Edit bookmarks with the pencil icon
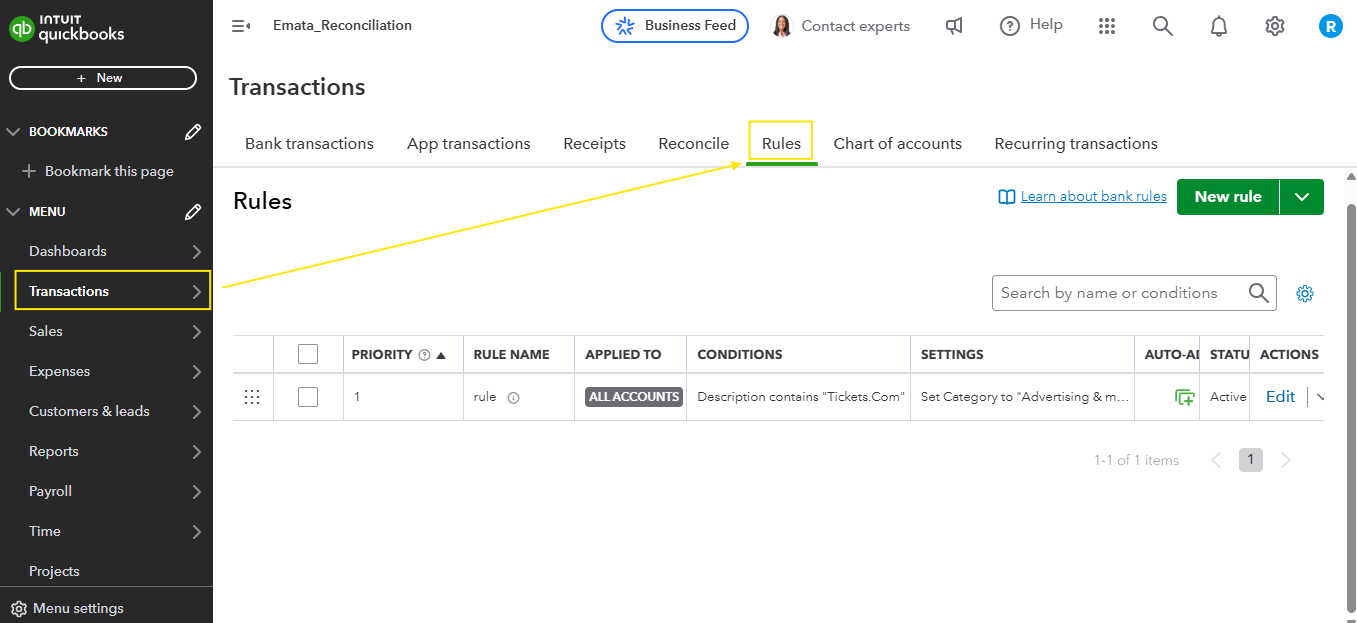Viewport: 1357px width, 623px height. point(193,131)
